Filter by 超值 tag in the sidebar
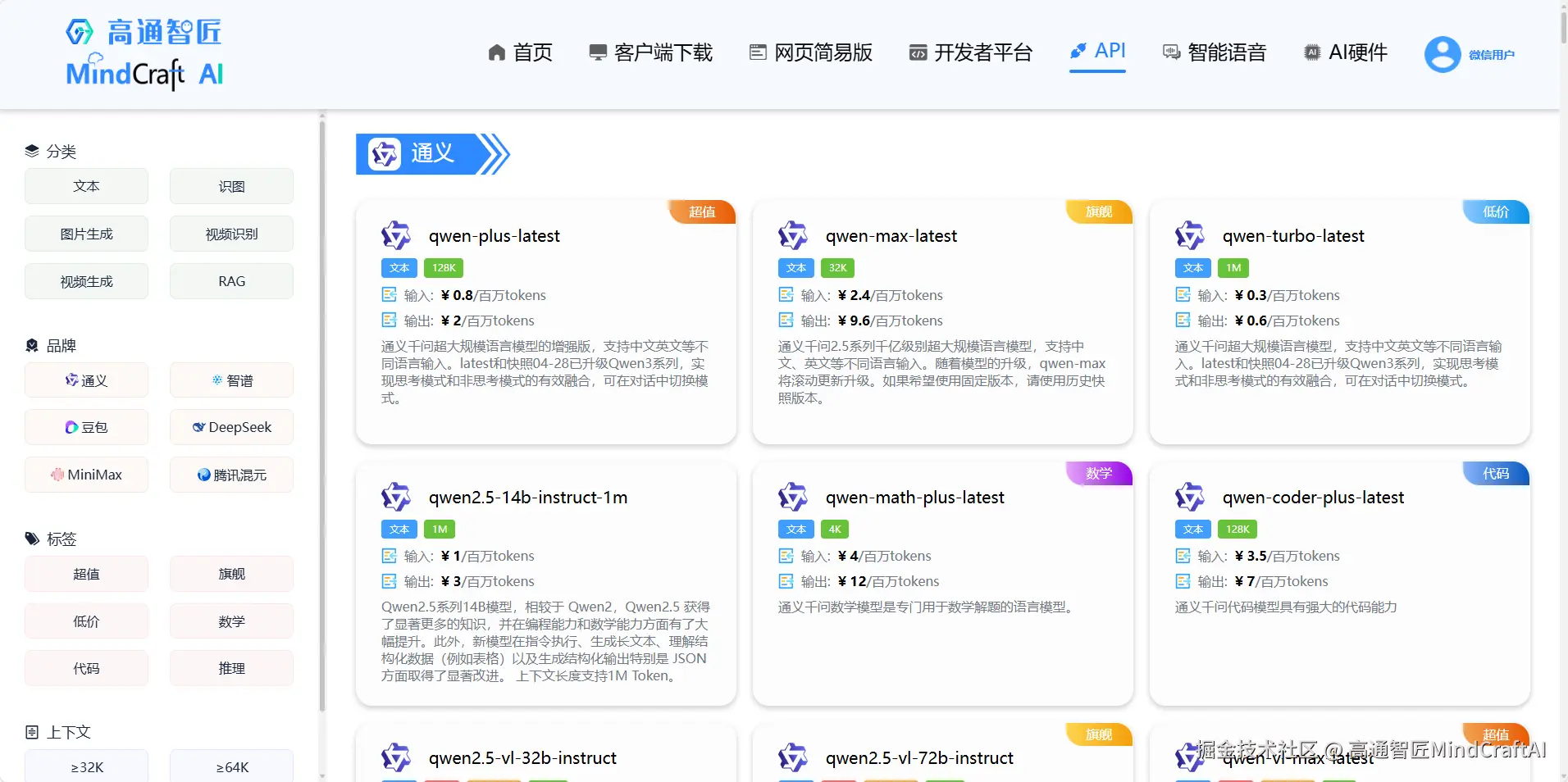This screenshot has width=1568, height=782. click(86, 574)
